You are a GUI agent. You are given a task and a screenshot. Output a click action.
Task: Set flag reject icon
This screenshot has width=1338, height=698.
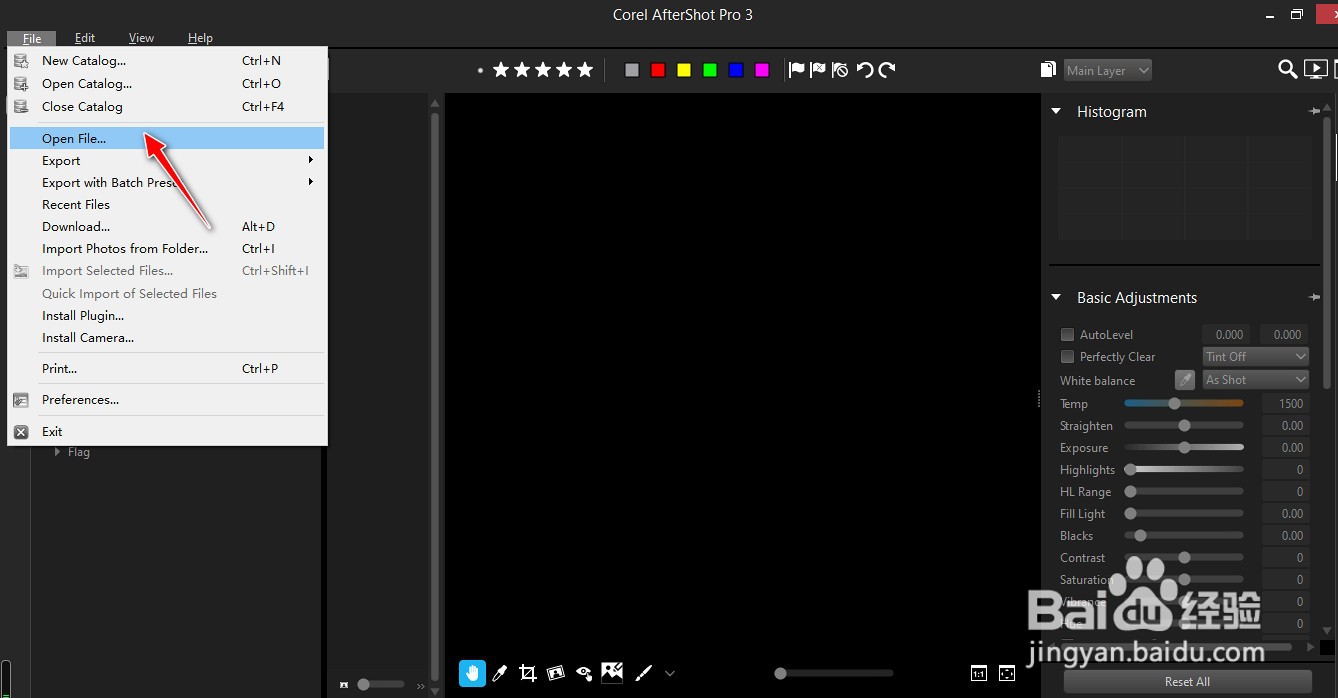[818, 70]
